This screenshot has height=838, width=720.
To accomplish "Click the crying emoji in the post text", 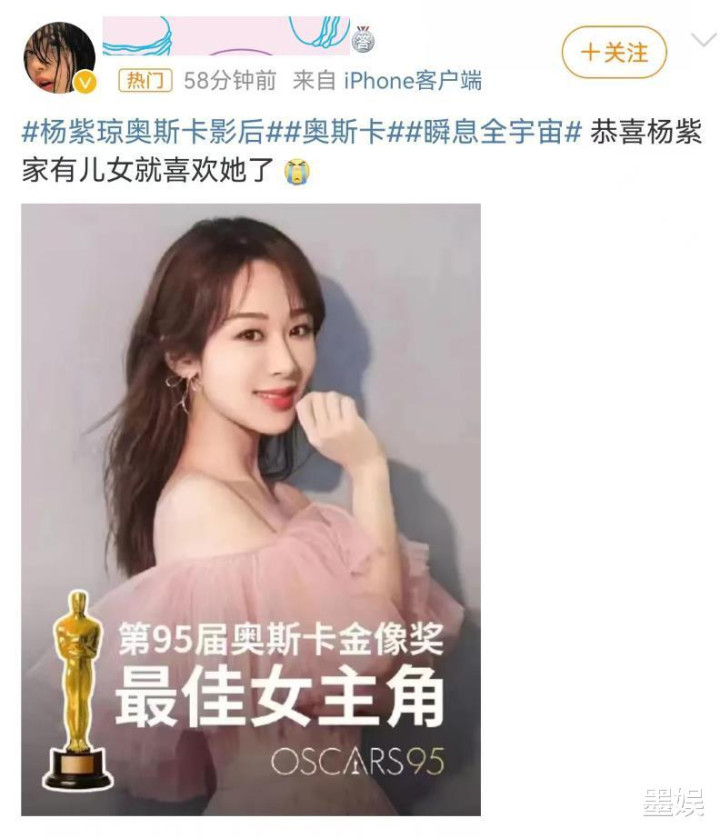I will tap(297, 172).
